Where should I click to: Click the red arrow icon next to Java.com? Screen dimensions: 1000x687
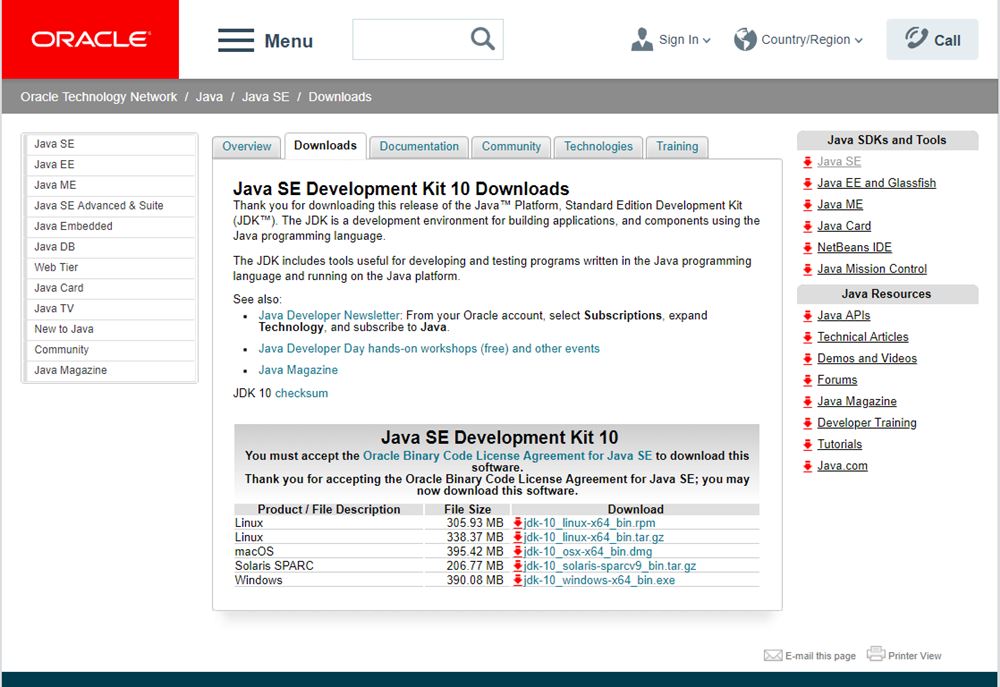(x=807, y=466)
